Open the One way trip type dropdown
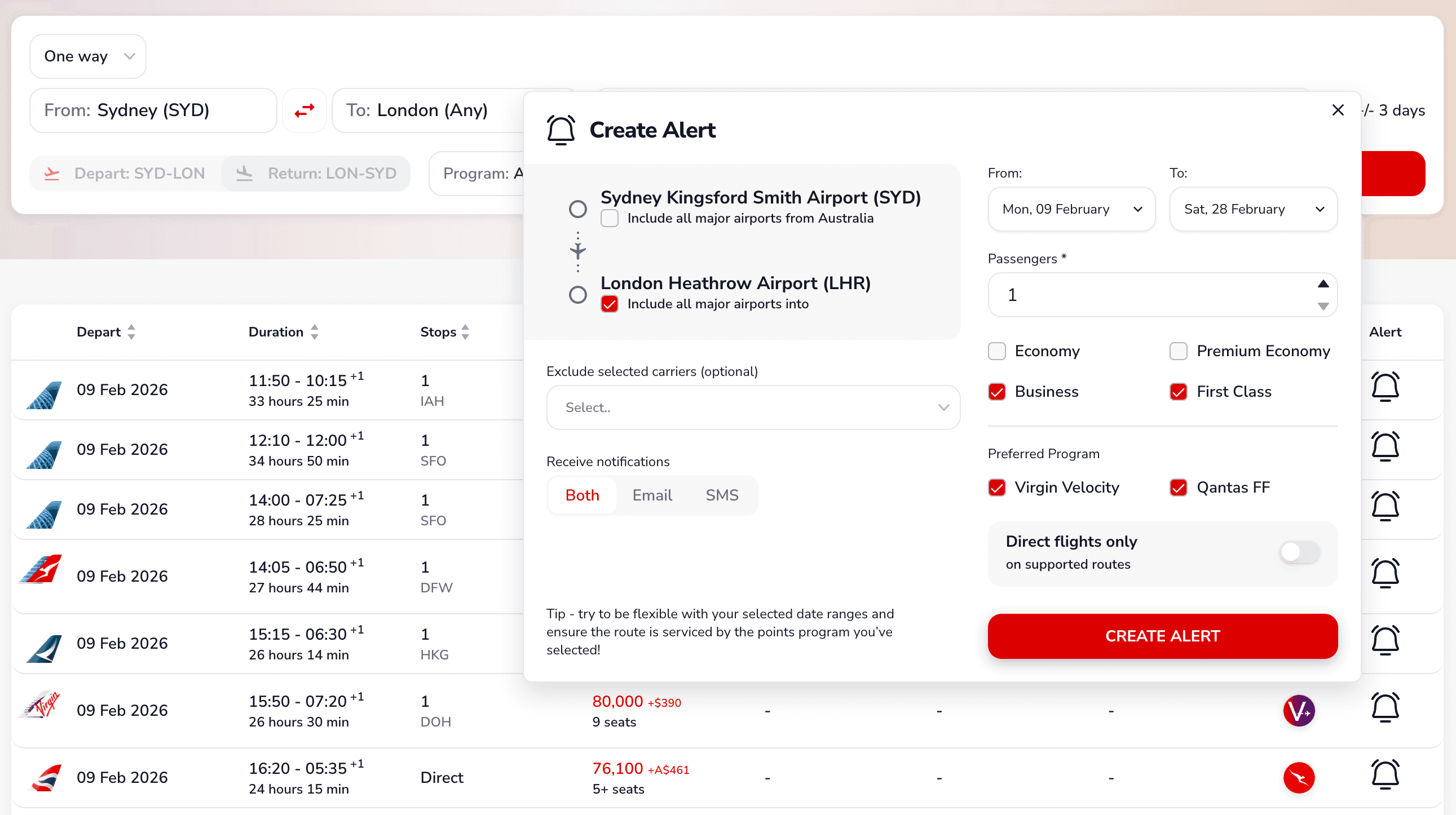The image size is (1456, 815). [x=88, y=56]
